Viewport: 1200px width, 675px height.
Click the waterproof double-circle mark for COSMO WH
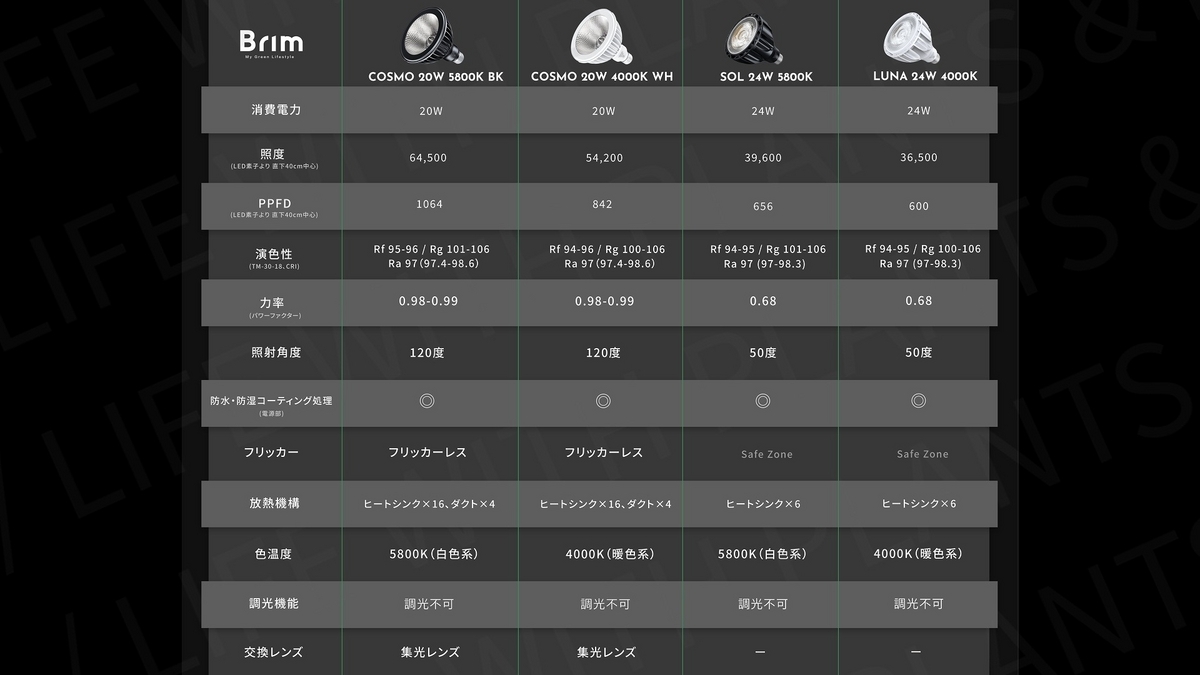tap(603, 401)
